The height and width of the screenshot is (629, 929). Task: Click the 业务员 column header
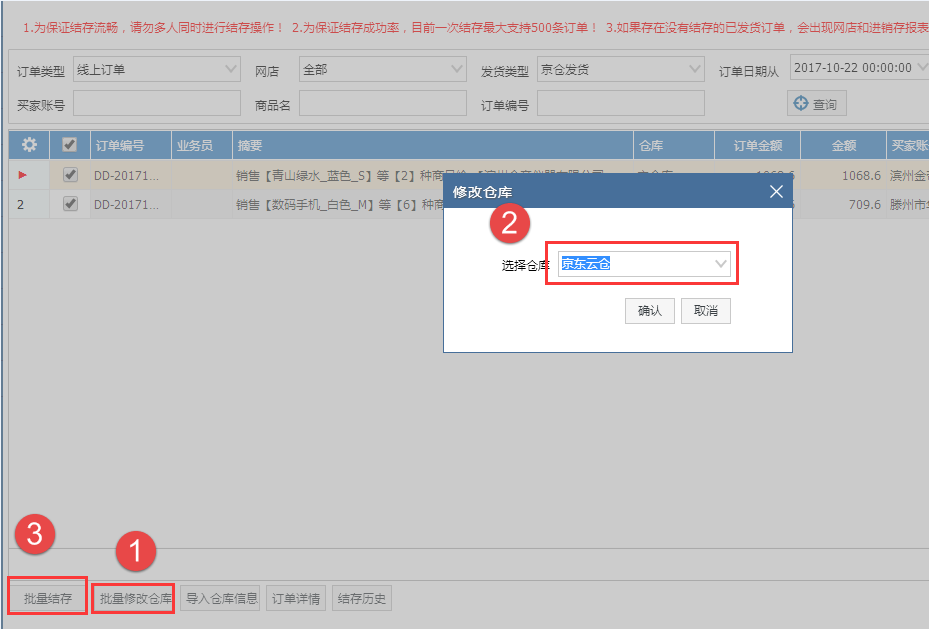coord(201,145)
